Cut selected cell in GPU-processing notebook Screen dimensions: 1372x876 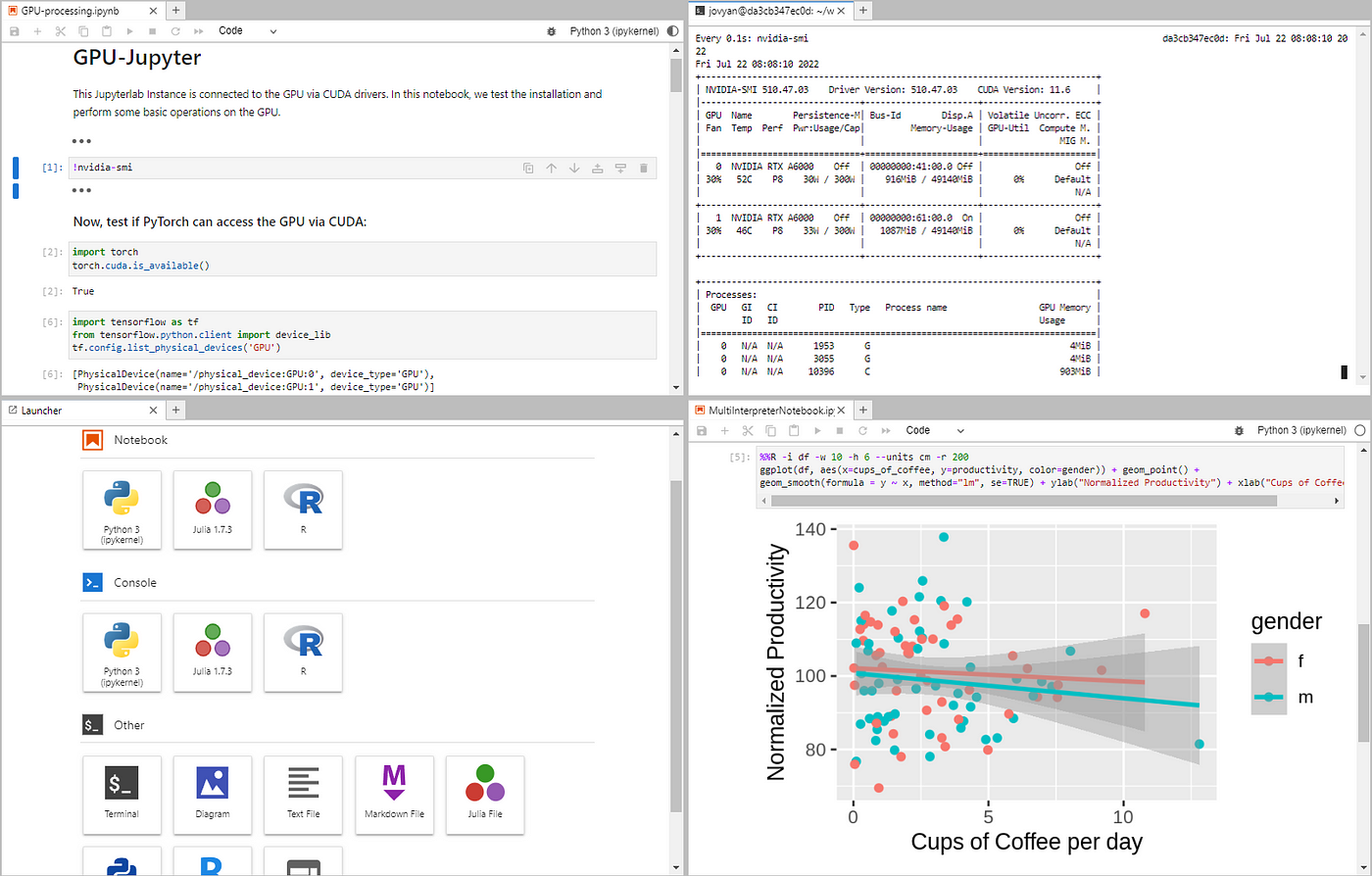(60, 31)
